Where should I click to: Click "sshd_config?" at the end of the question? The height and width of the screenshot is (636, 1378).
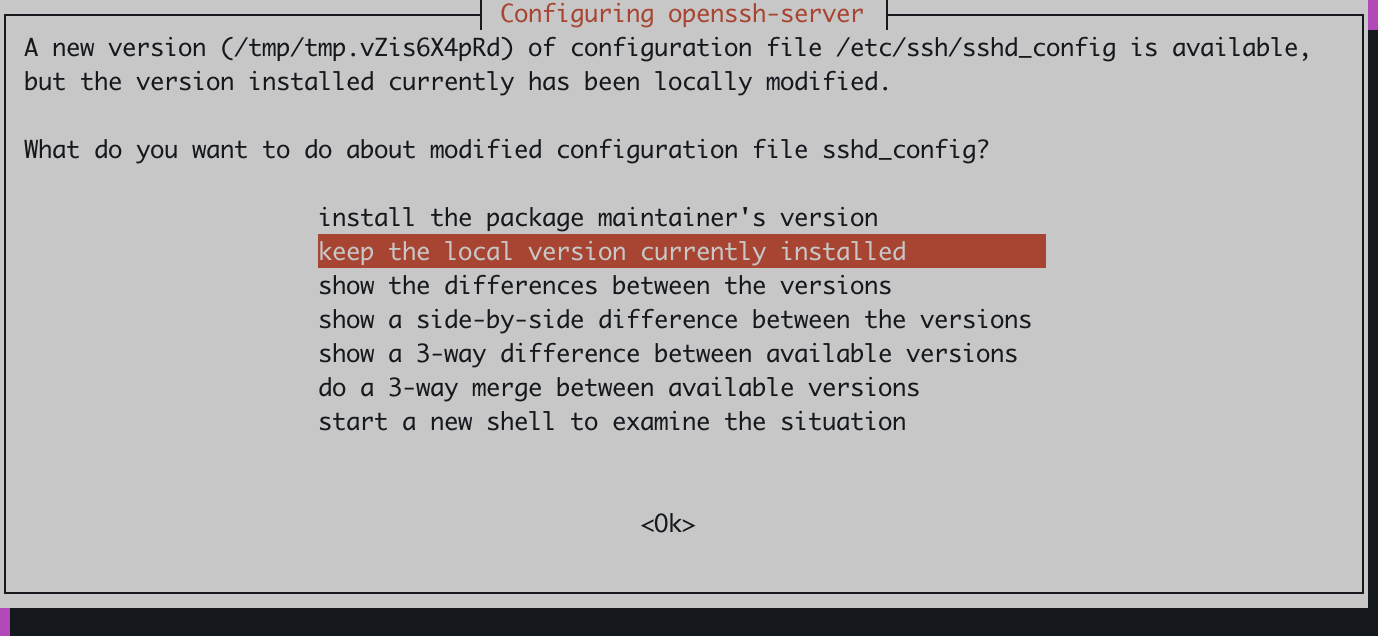click(906, 150)
